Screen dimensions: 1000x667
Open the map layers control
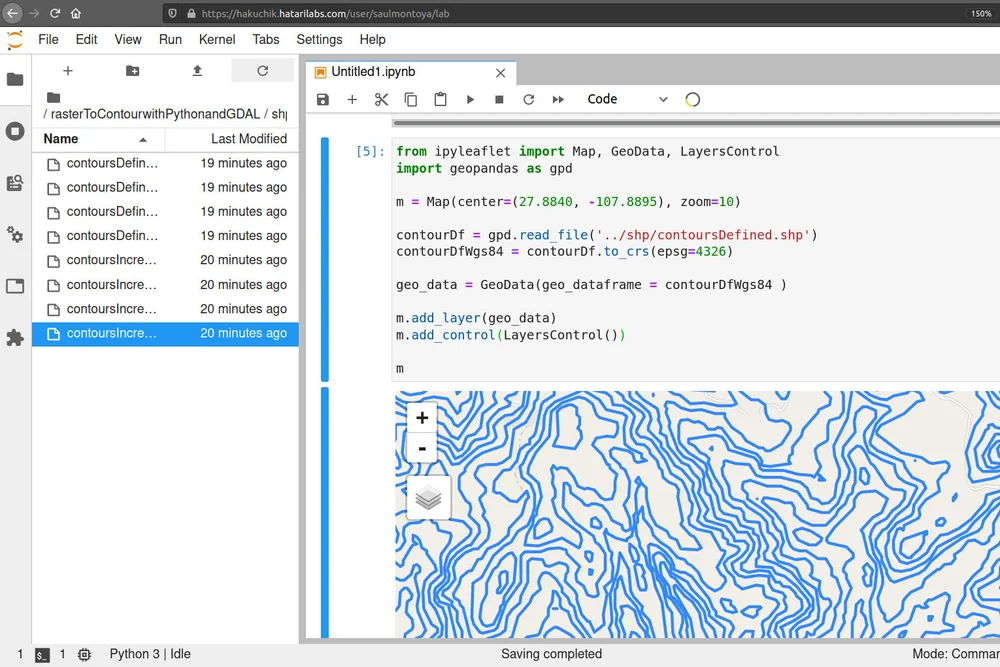(x=428, y=497)
